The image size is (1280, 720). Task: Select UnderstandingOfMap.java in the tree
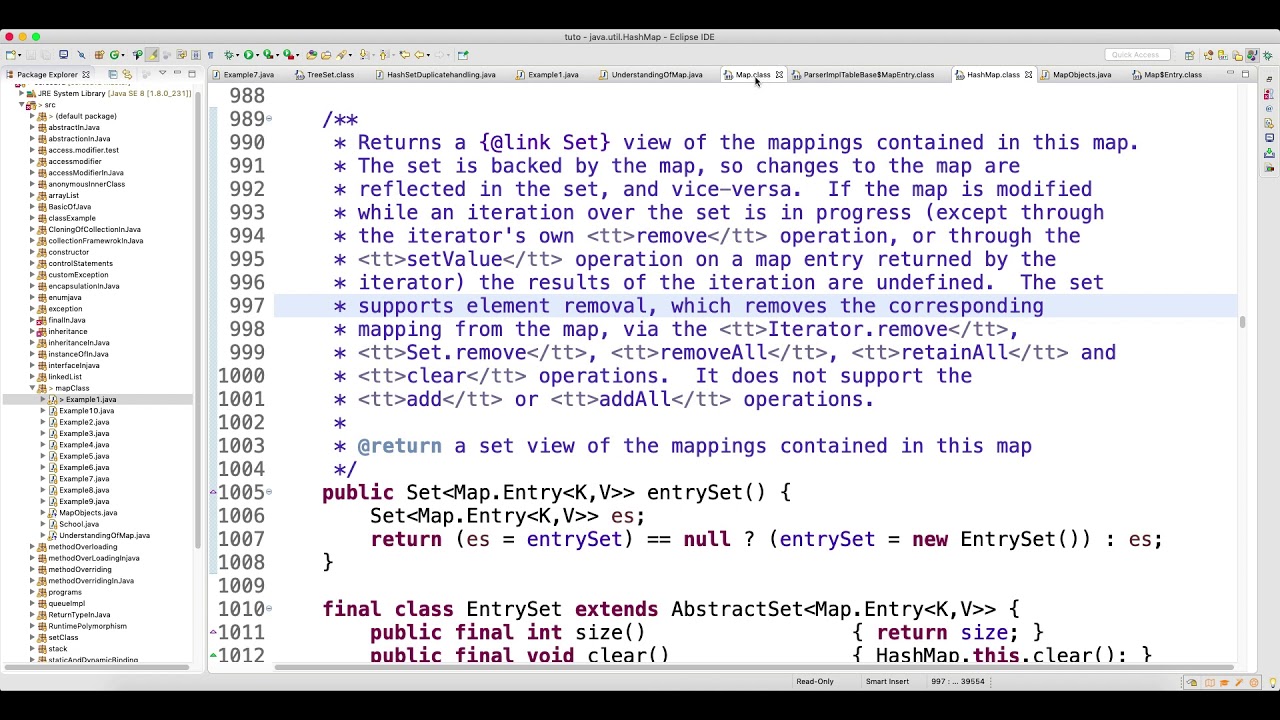(104, 535)
